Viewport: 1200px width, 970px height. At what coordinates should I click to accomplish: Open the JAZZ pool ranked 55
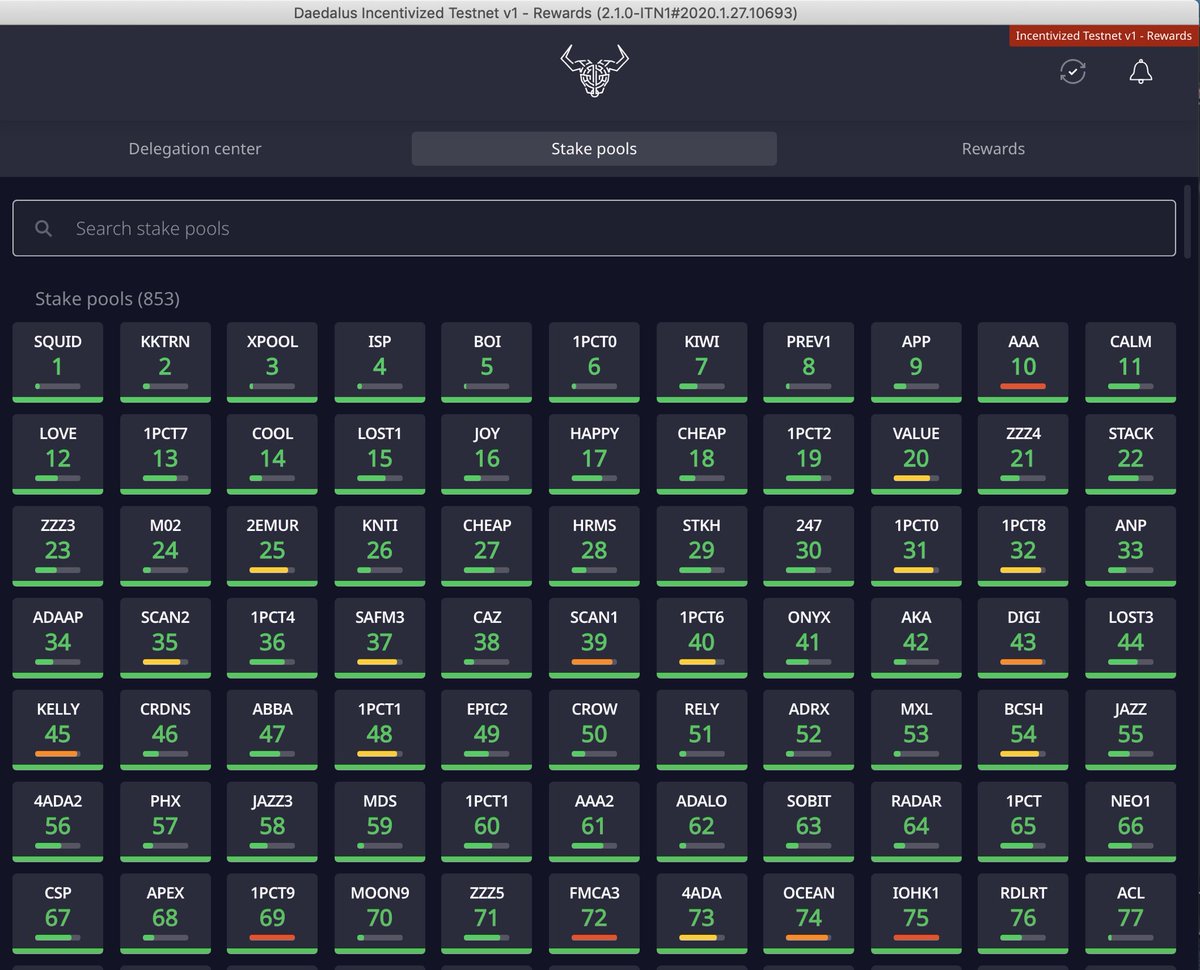(1130, 730)
